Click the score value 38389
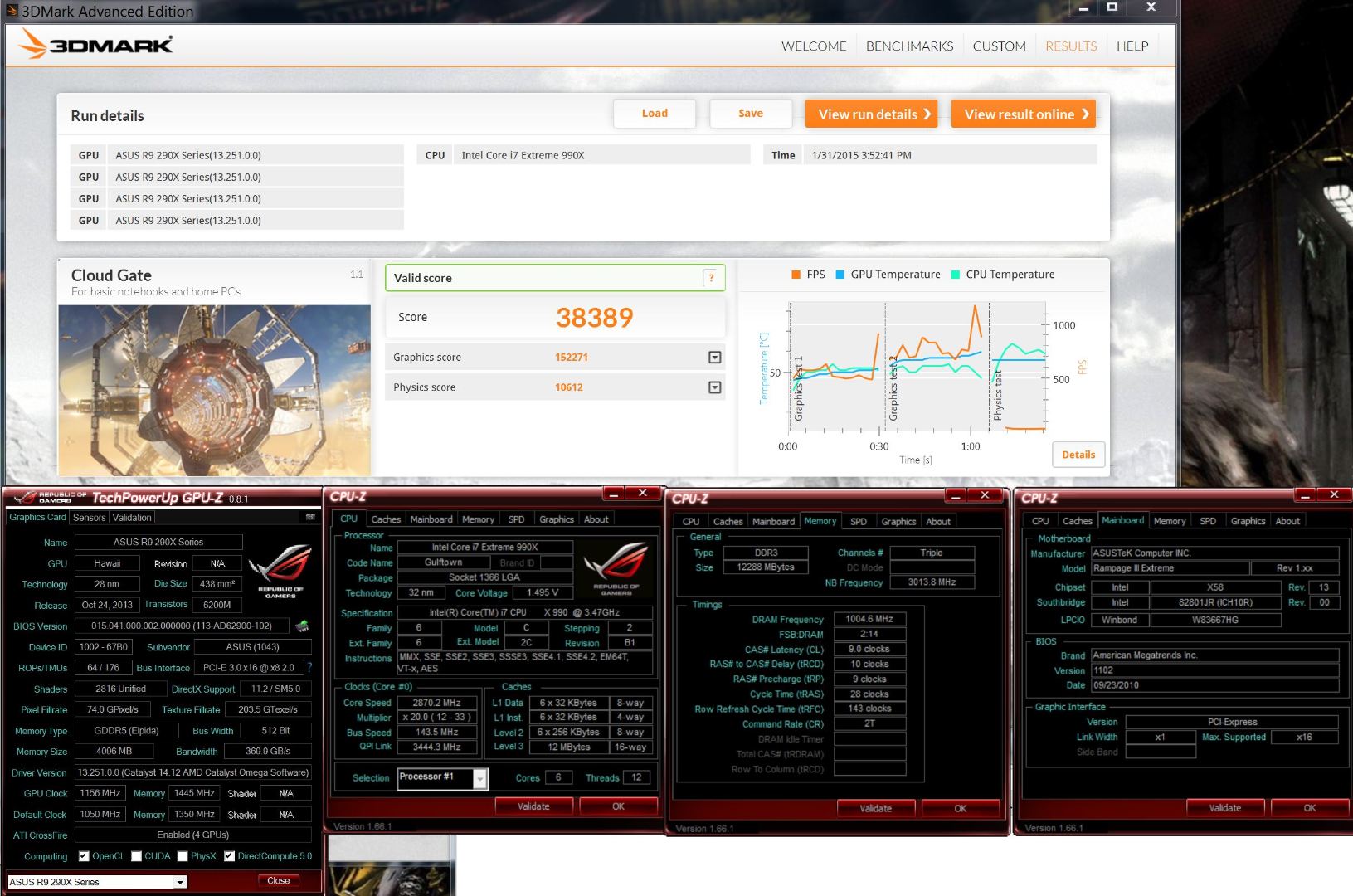 (594, 318)
